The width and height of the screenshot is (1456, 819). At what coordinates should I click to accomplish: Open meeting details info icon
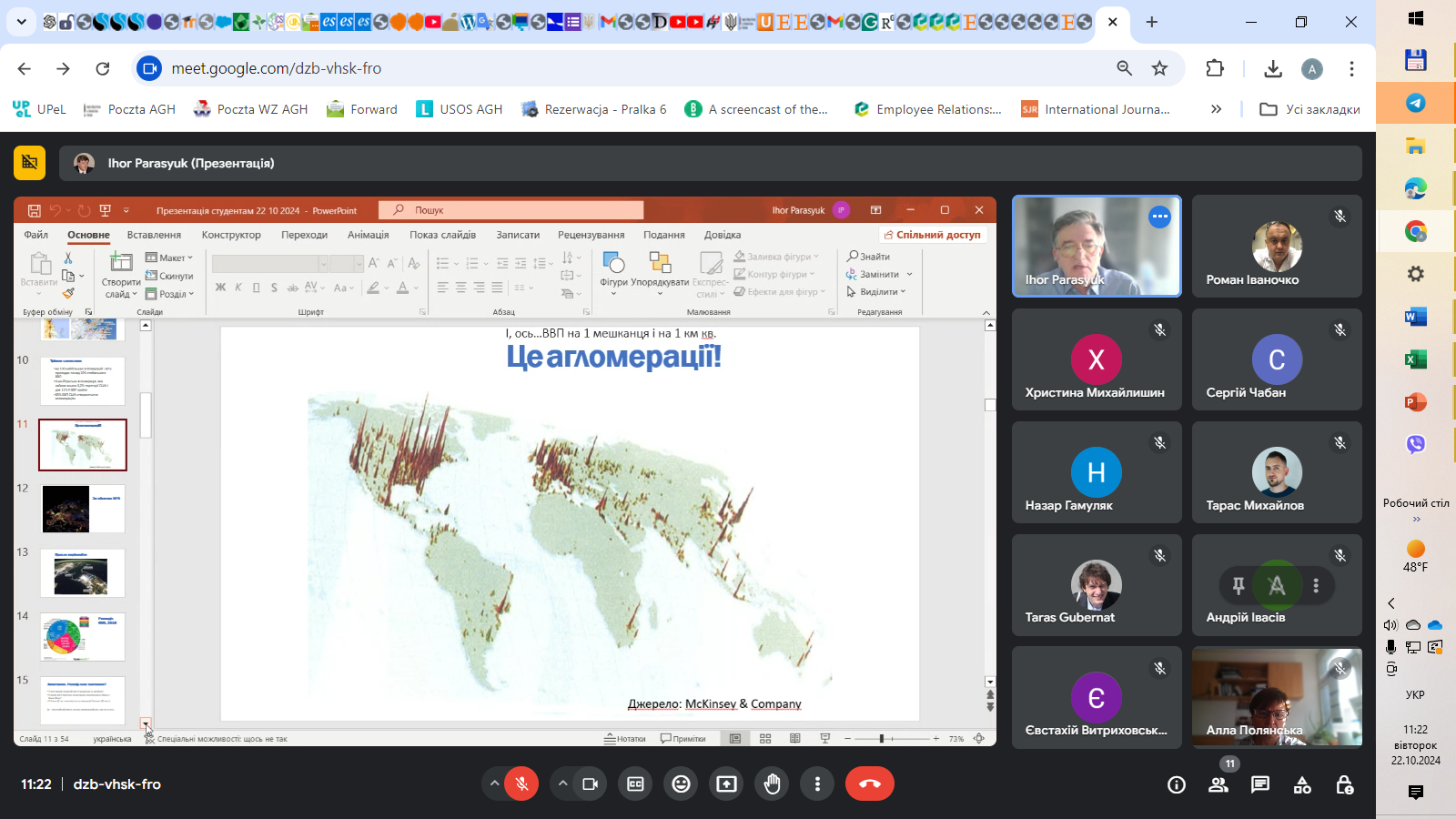coord(1176,784)
